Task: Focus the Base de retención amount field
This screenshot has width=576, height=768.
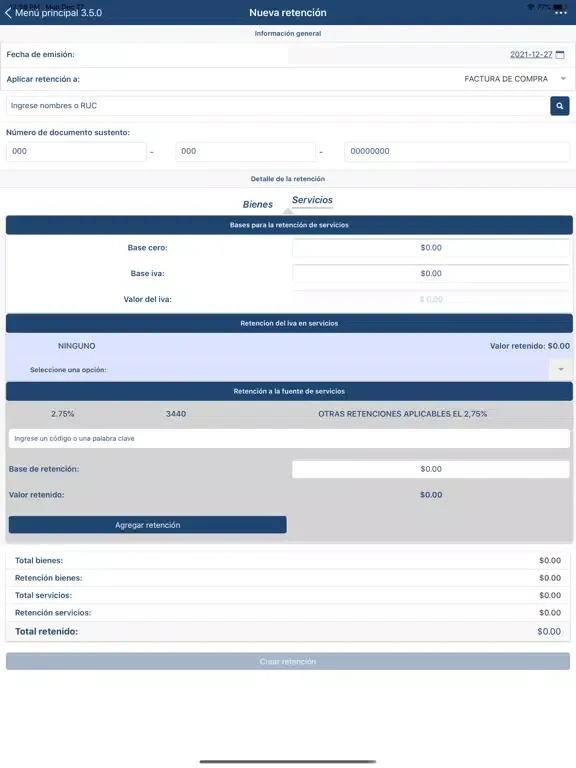Action: pos(431,469)
